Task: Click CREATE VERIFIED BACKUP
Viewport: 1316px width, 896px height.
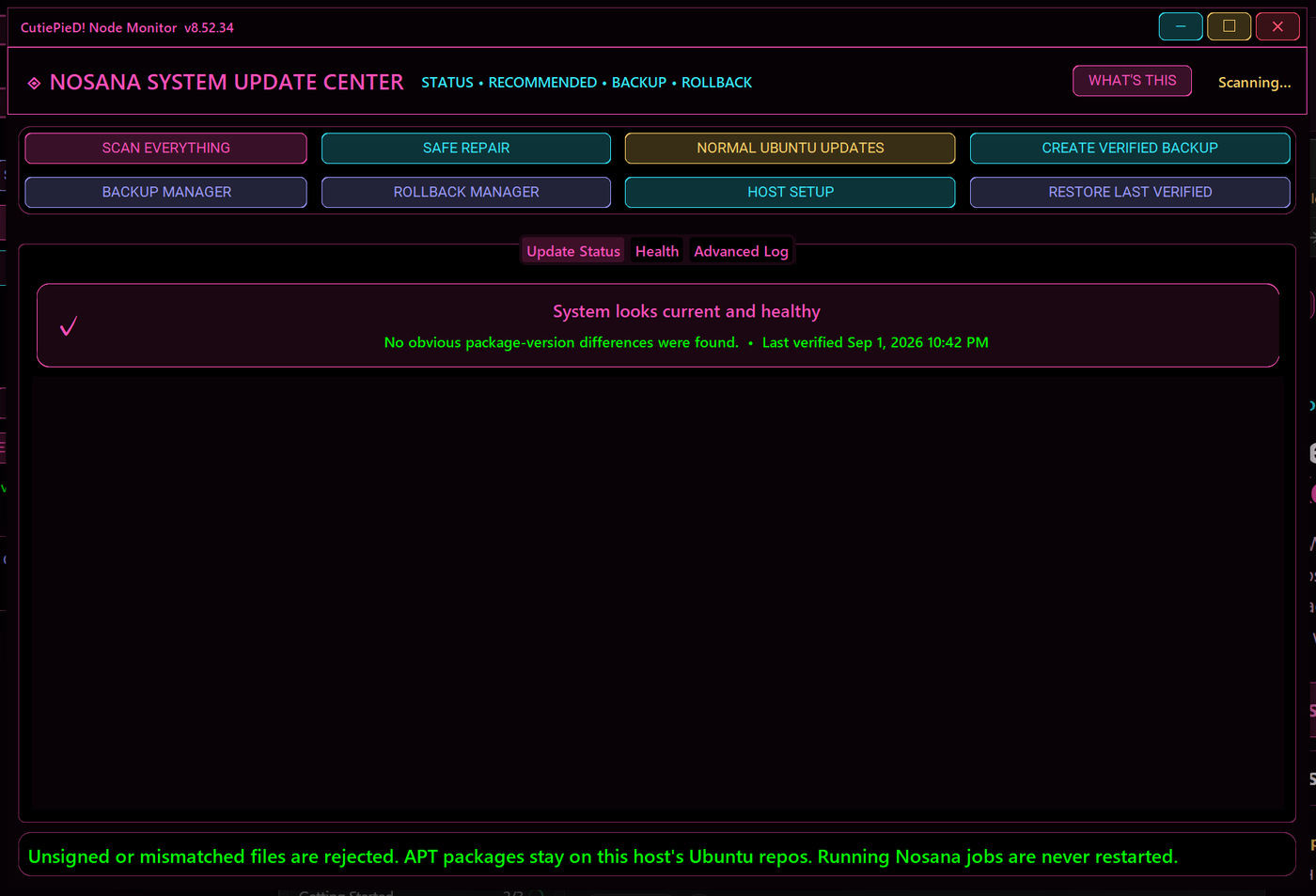Action: pos(1130,148)
